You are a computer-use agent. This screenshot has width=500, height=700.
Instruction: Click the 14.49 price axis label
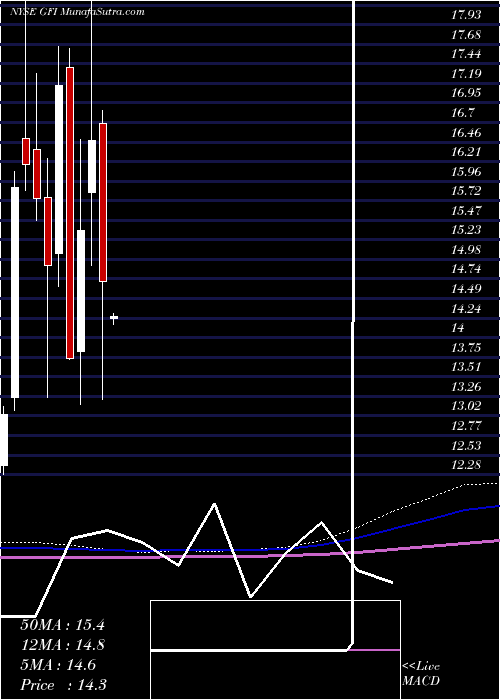[467, 288]
